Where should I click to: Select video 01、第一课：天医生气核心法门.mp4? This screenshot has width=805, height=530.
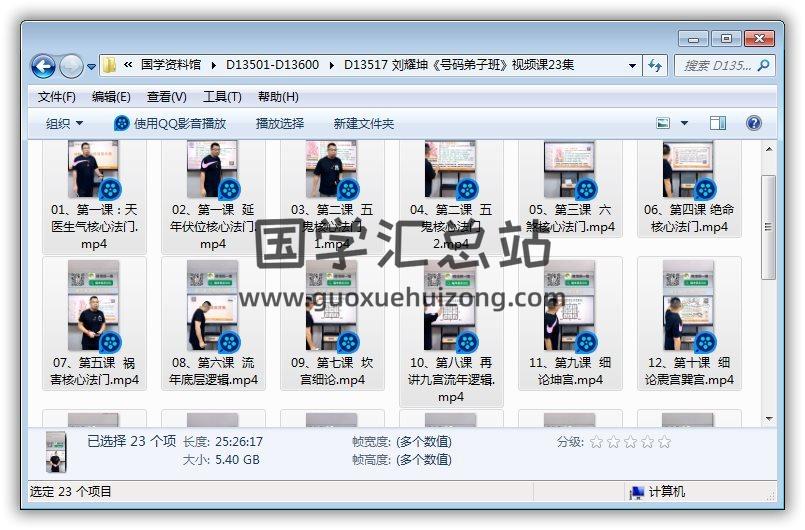[x=94, y=197]
